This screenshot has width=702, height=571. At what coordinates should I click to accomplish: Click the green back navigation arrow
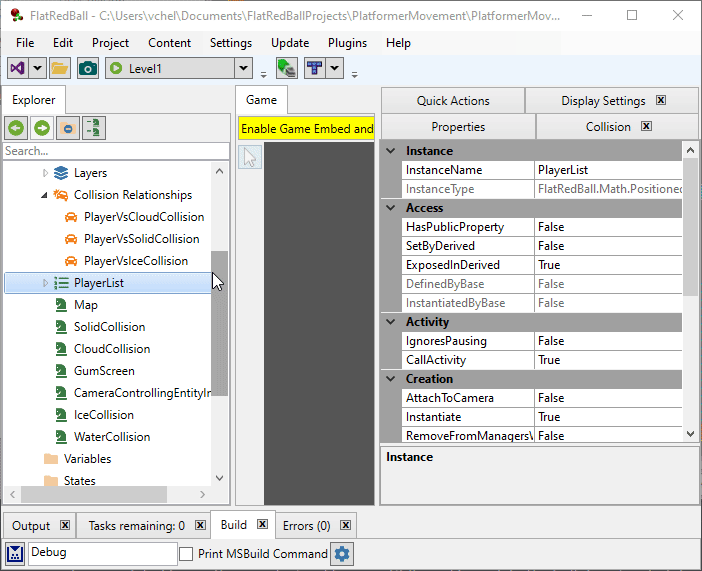point(15,128)
